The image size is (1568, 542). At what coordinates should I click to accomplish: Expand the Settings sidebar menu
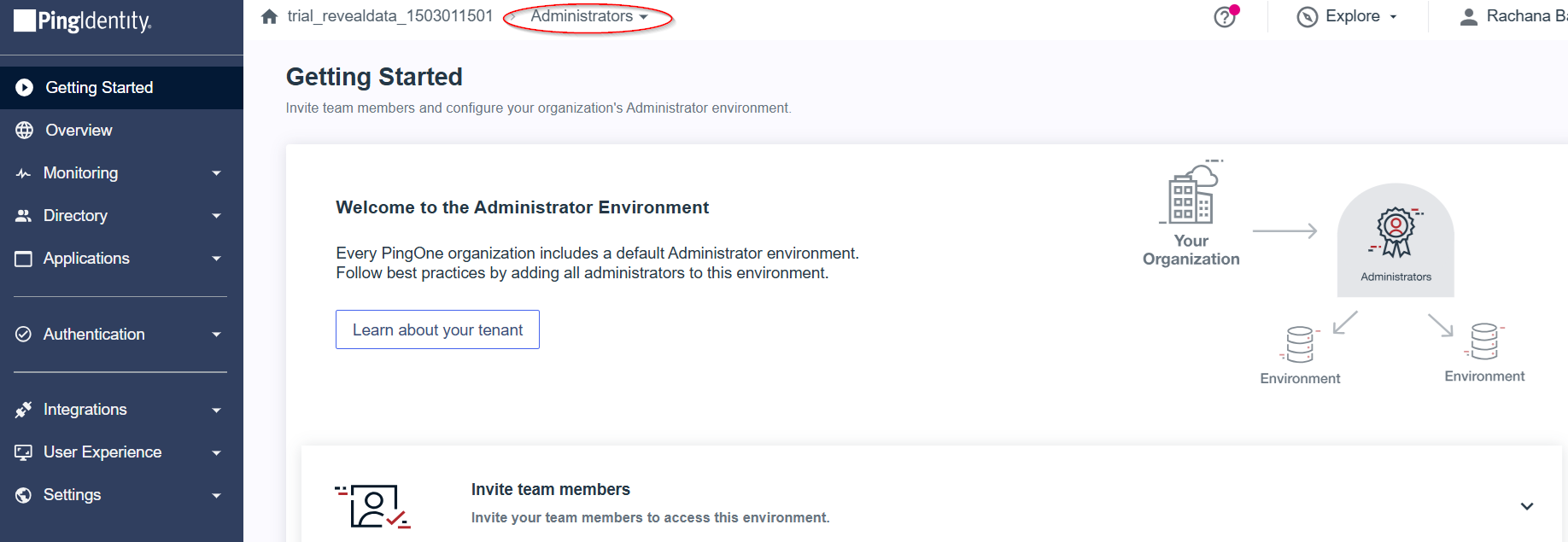120,495
